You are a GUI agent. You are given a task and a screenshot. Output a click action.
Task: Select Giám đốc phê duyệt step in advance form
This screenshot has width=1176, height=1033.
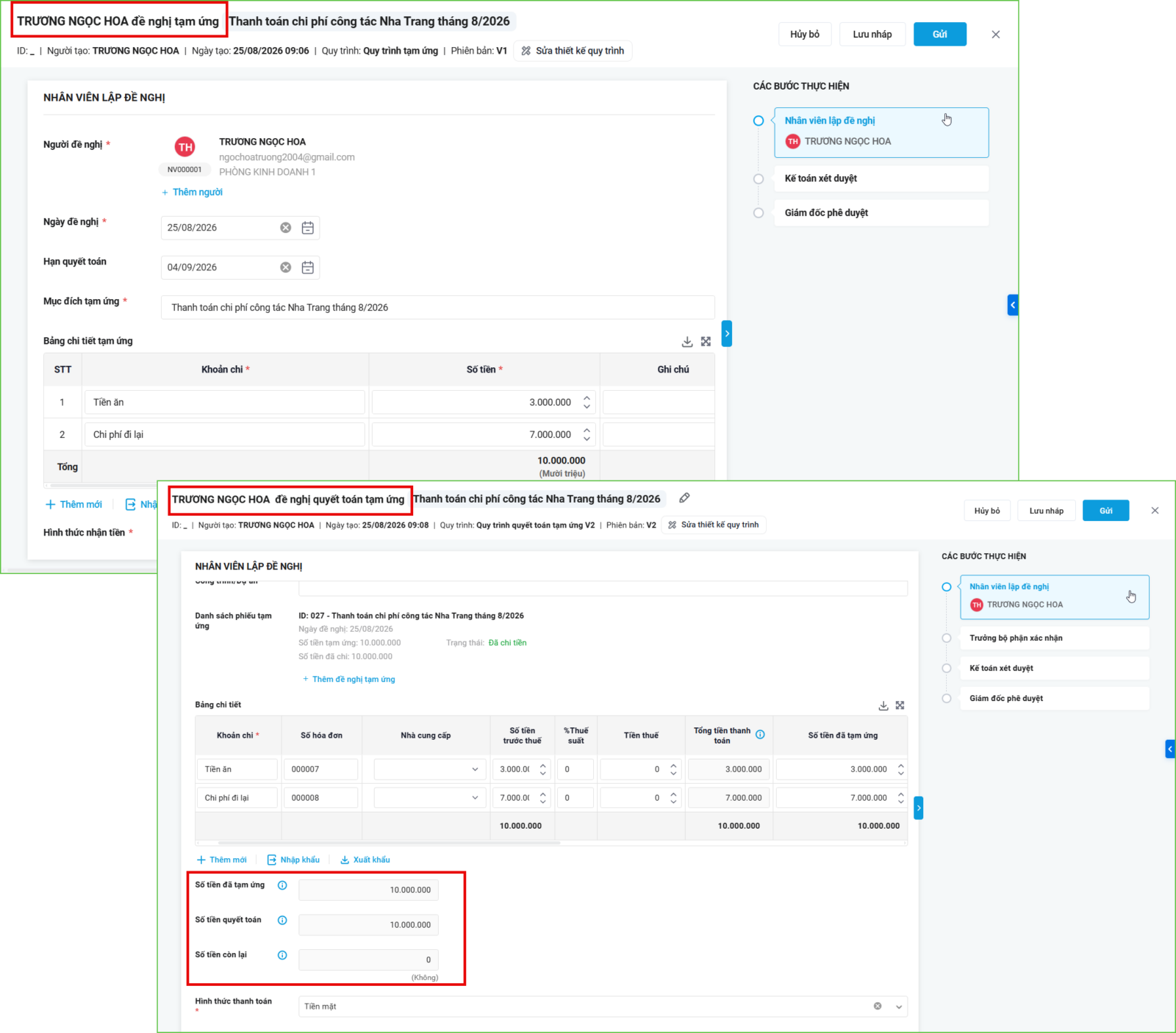881,213
